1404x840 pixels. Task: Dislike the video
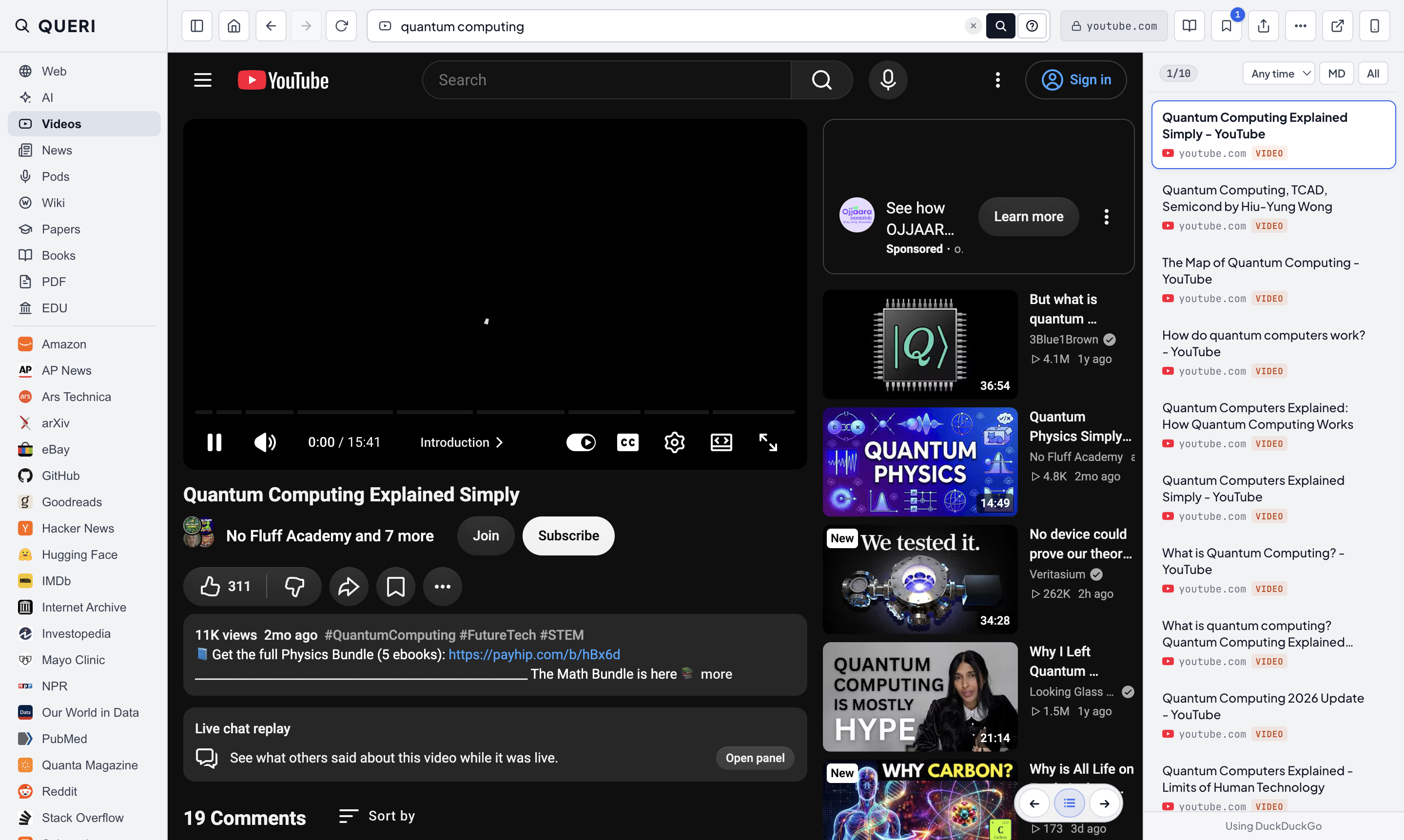pyautogui.click(x=294, y=587)
